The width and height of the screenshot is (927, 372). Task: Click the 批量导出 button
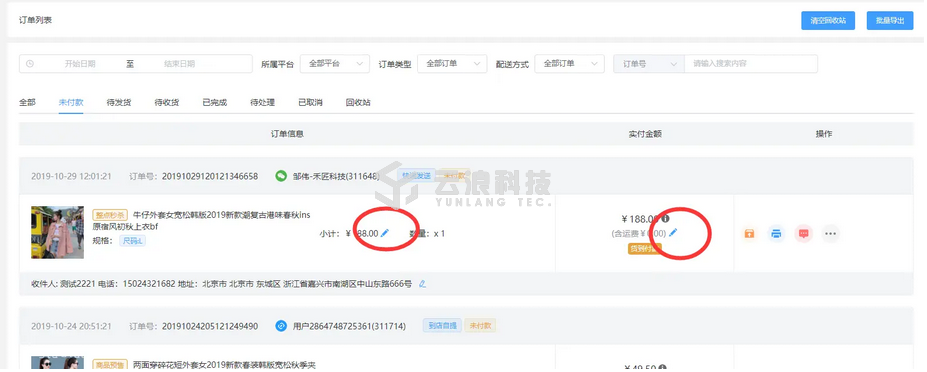[890, 21]
